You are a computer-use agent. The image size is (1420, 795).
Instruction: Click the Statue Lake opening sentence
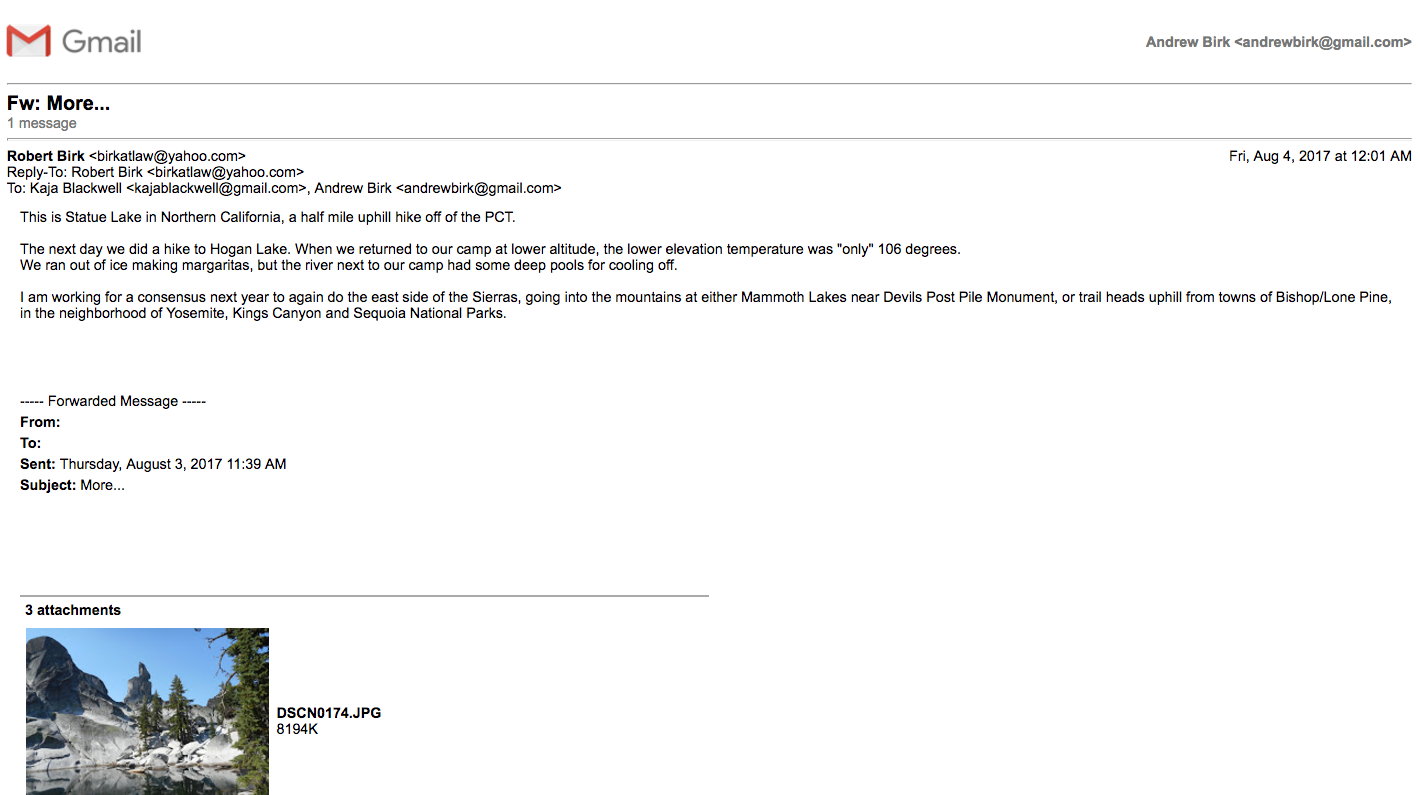[268, 217]
